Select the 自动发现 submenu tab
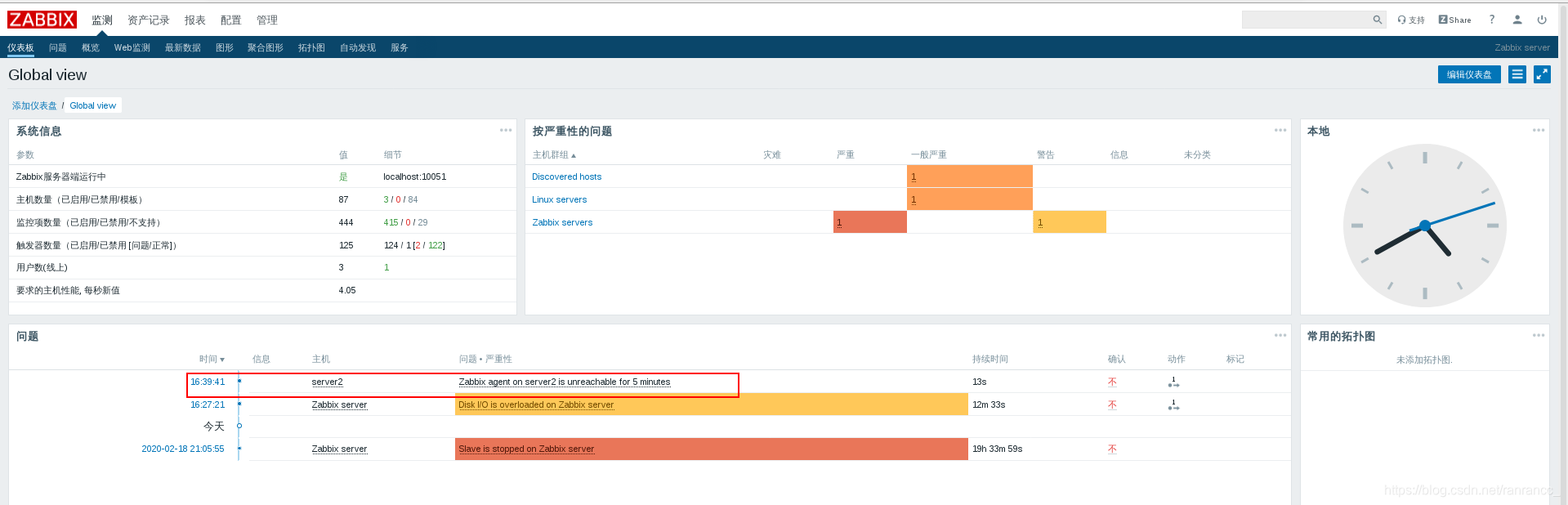Viewport: 1568px width, 505px height. (358, 47)
